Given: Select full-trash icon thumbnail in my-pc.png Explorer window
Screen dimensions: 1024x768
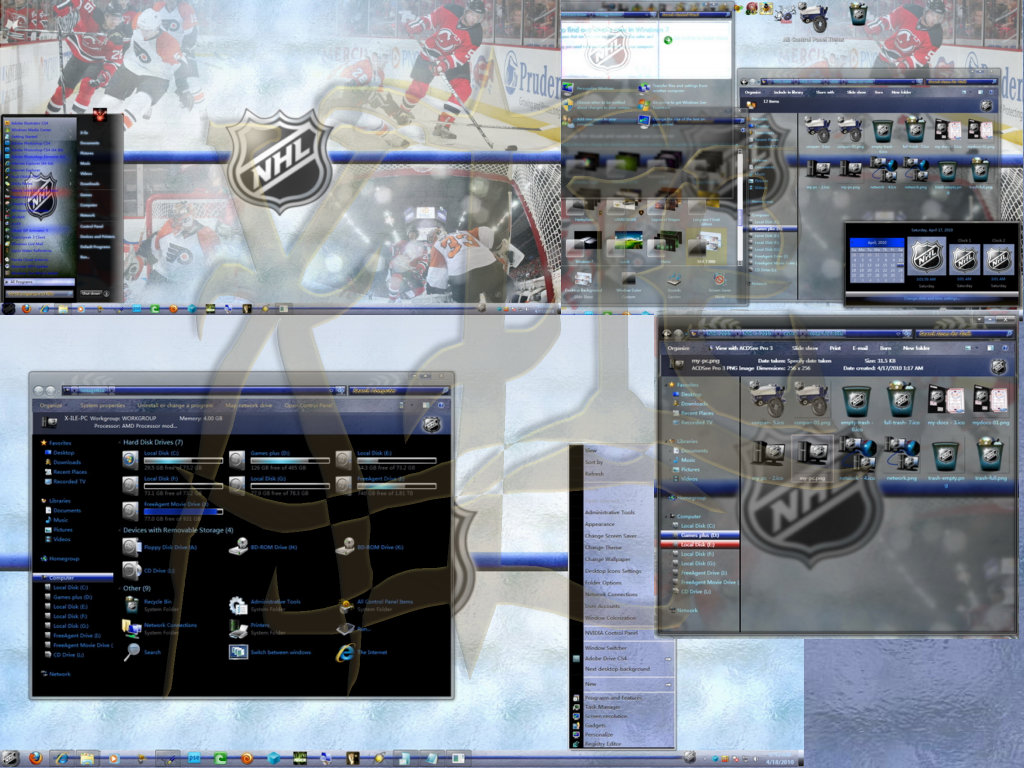Looking at the screenshot, I should click(901, 400).
